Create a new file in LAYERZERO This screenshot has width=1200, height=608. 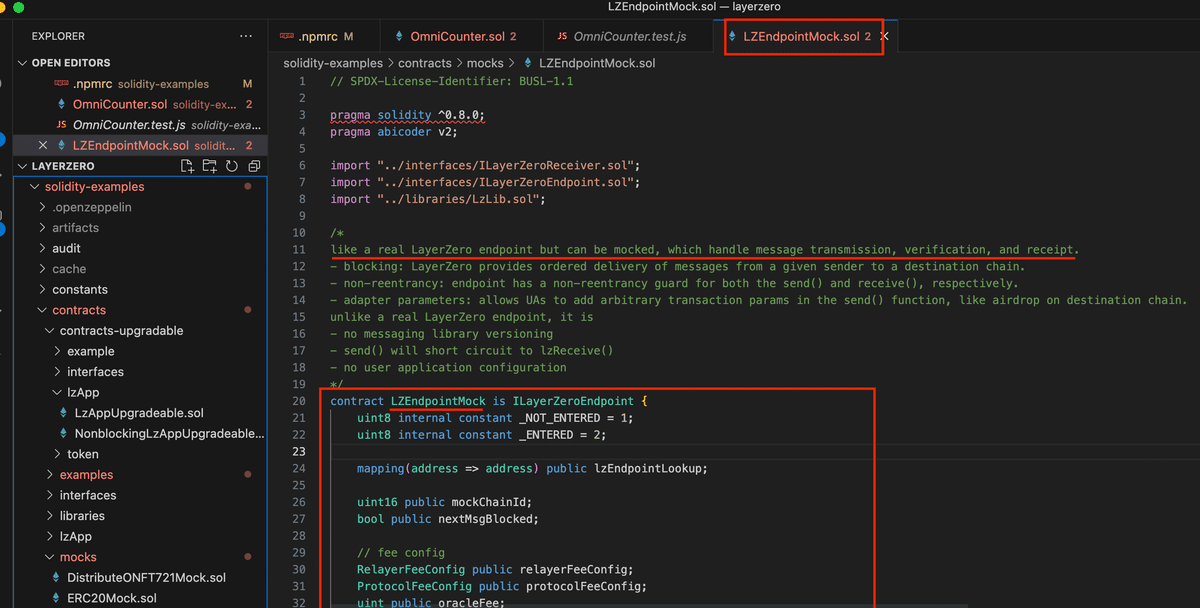click(x=187, y=166)
